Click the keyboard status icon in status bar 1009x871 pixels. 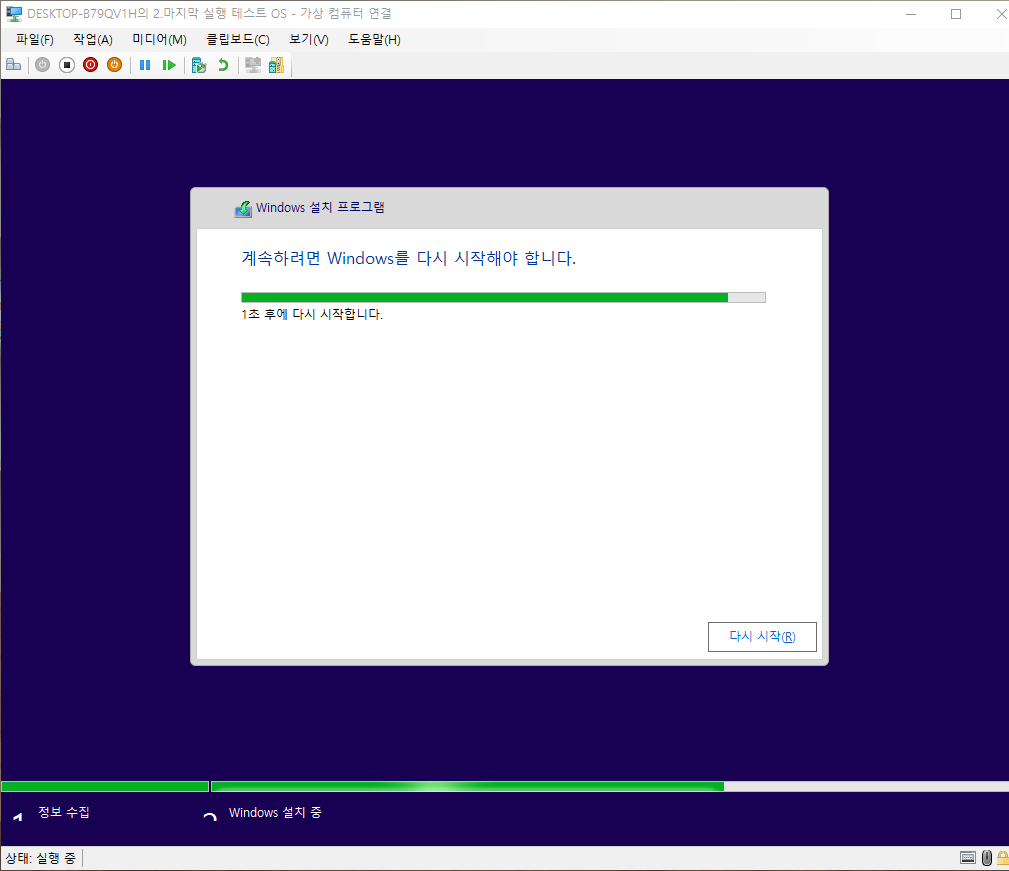tap(968, 857)
